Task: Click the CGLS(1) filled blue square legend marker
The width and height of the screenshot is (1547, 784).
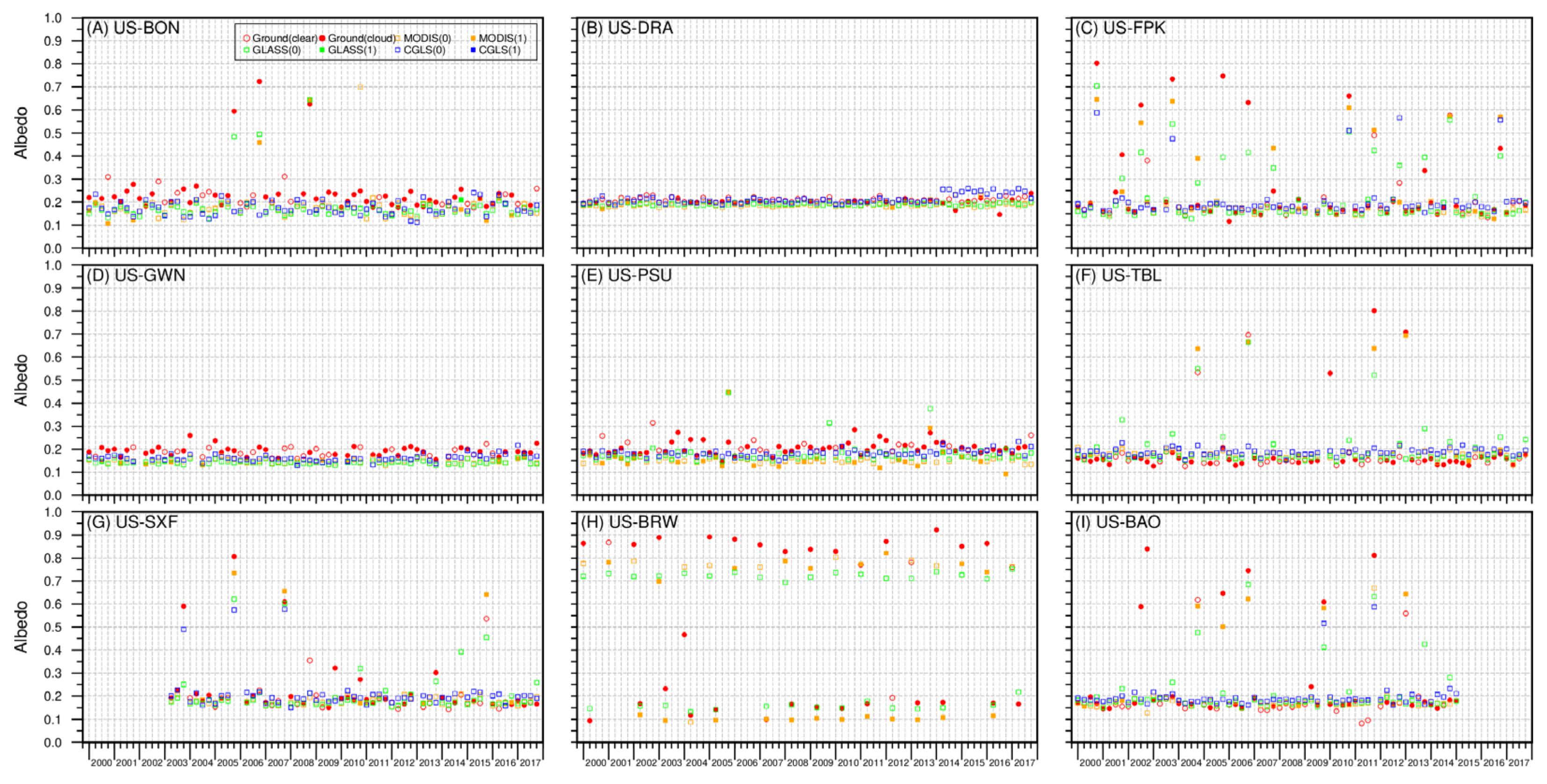Action: [473, 50]
